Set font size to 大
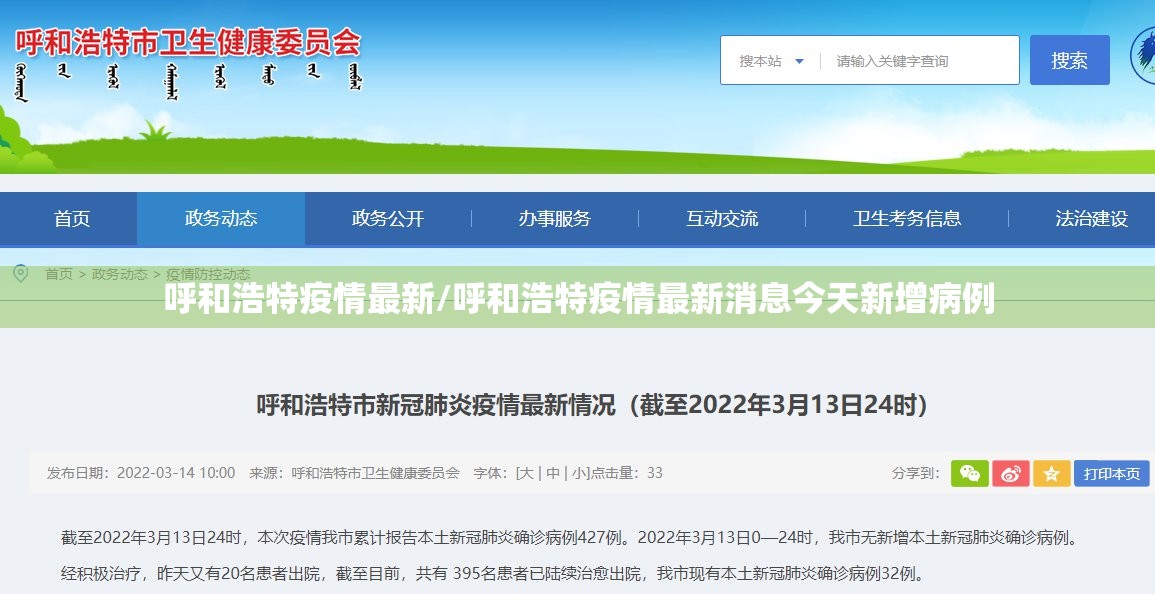 pos(526,473)
